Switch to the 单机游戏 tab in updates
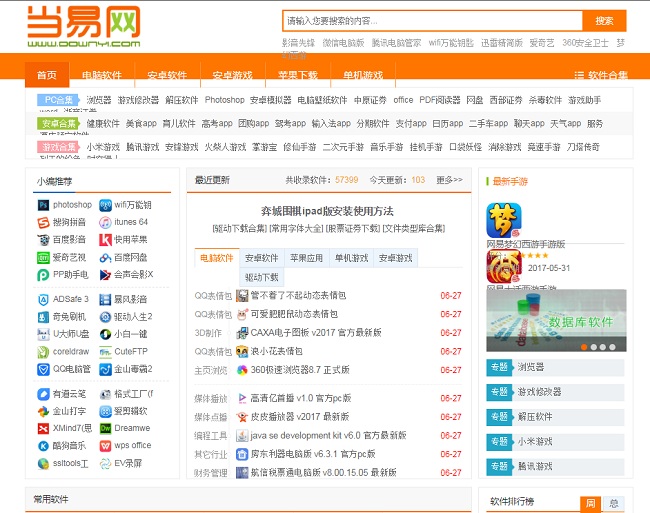Screen dimensions: 650x513 [x=351, y=258]
